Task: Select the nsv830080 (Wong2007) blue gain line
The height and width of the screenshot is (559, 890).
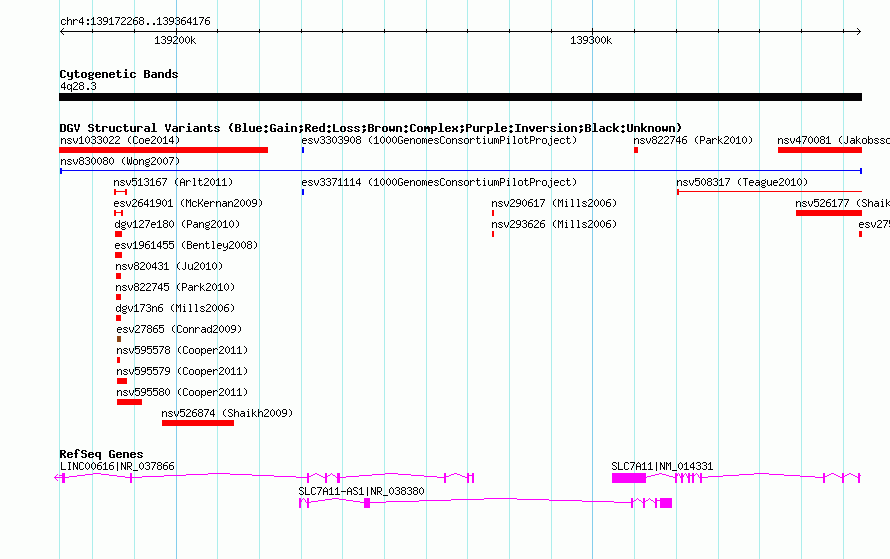Action: 461,171
